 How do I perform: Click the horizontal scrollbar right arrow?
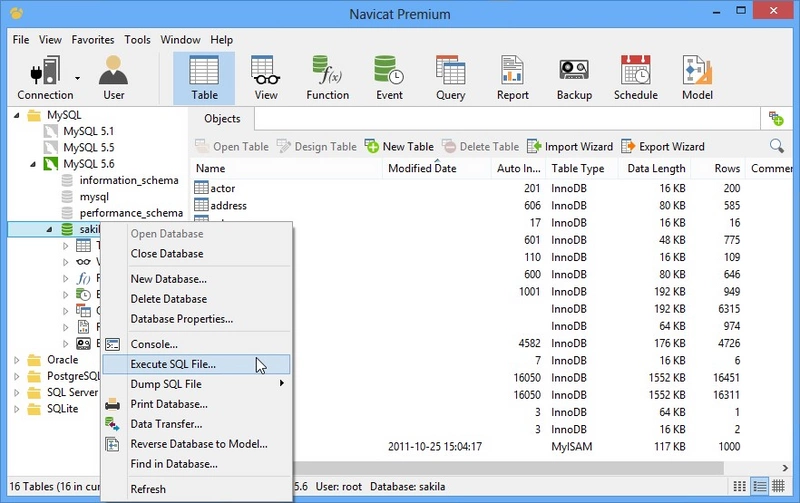point(785,468)
